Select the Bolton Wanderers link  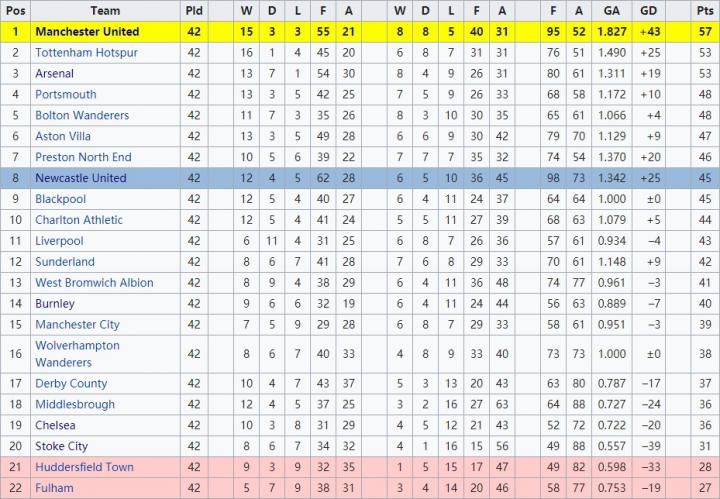(x=82, y=115)
